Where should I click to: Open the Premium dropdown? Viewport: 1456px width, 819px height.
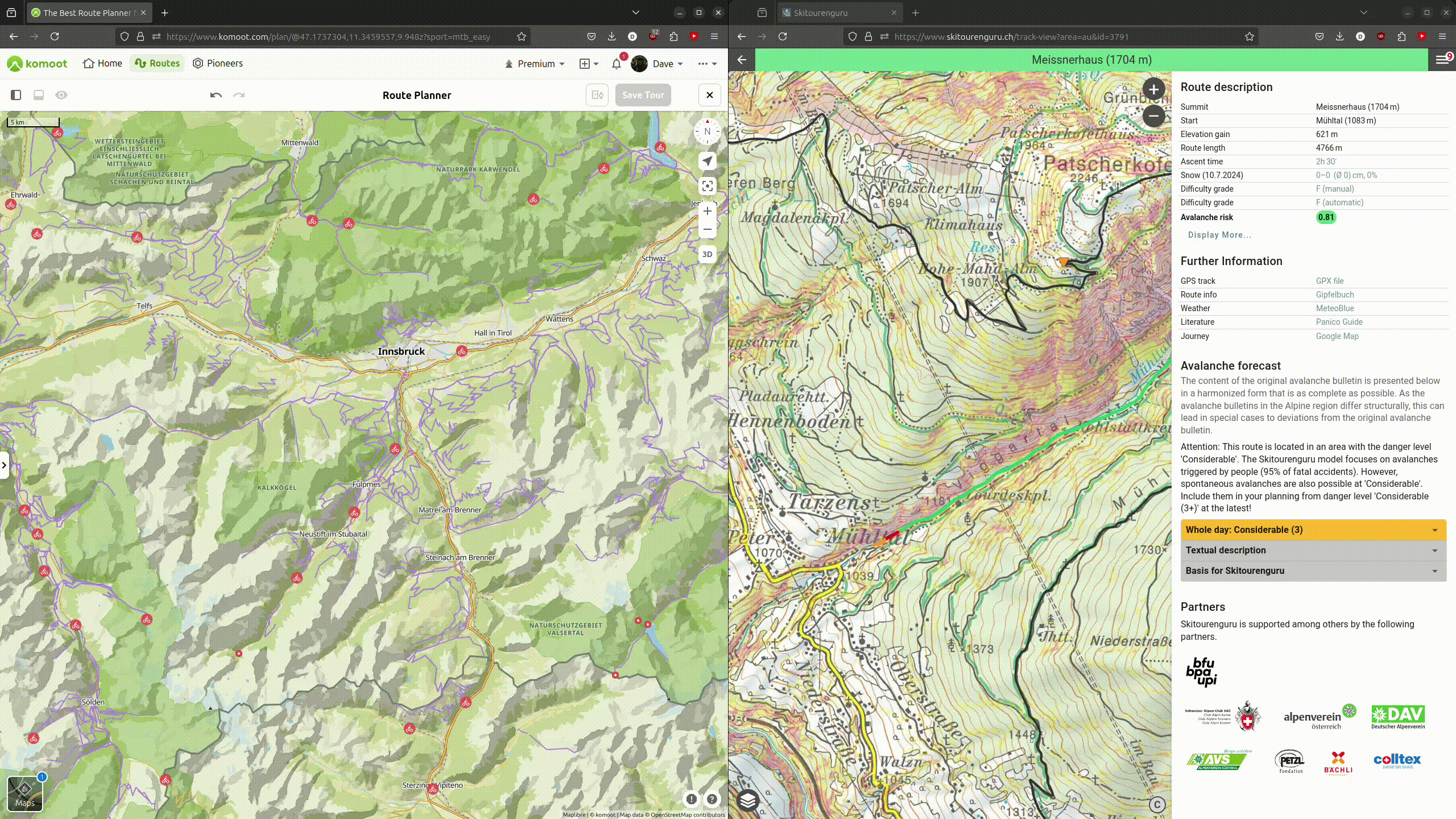pyautogui.click(x=535, y=64)
